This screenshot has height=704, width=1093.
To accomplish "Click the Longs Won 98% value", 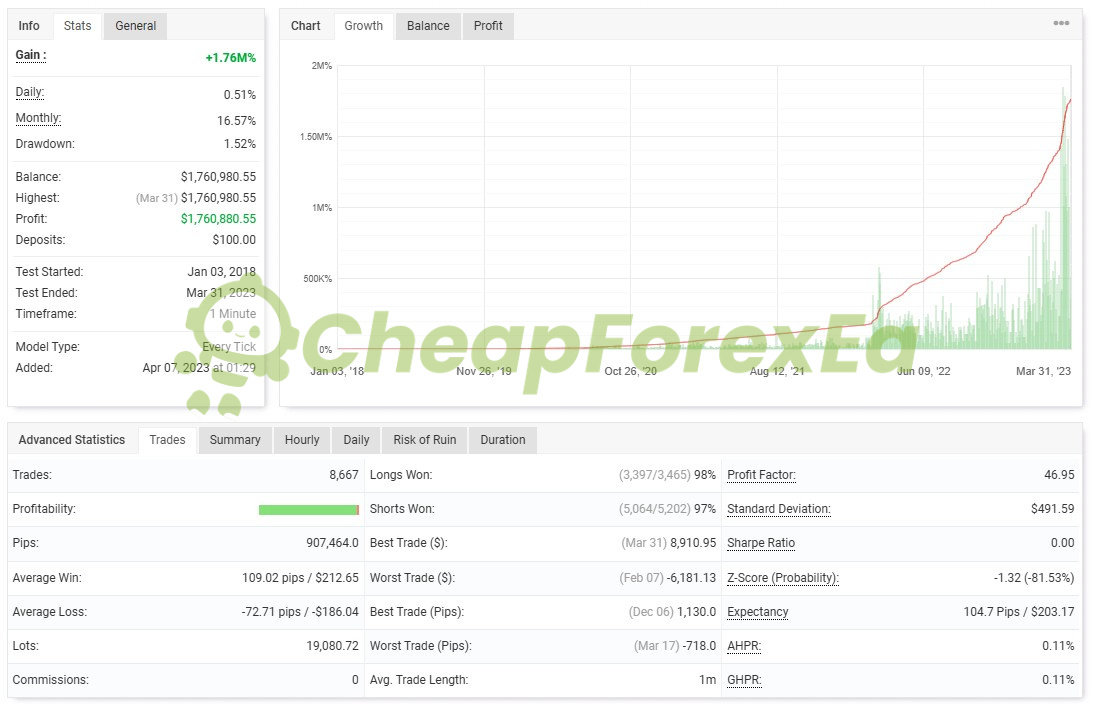I will click(705, 475).
